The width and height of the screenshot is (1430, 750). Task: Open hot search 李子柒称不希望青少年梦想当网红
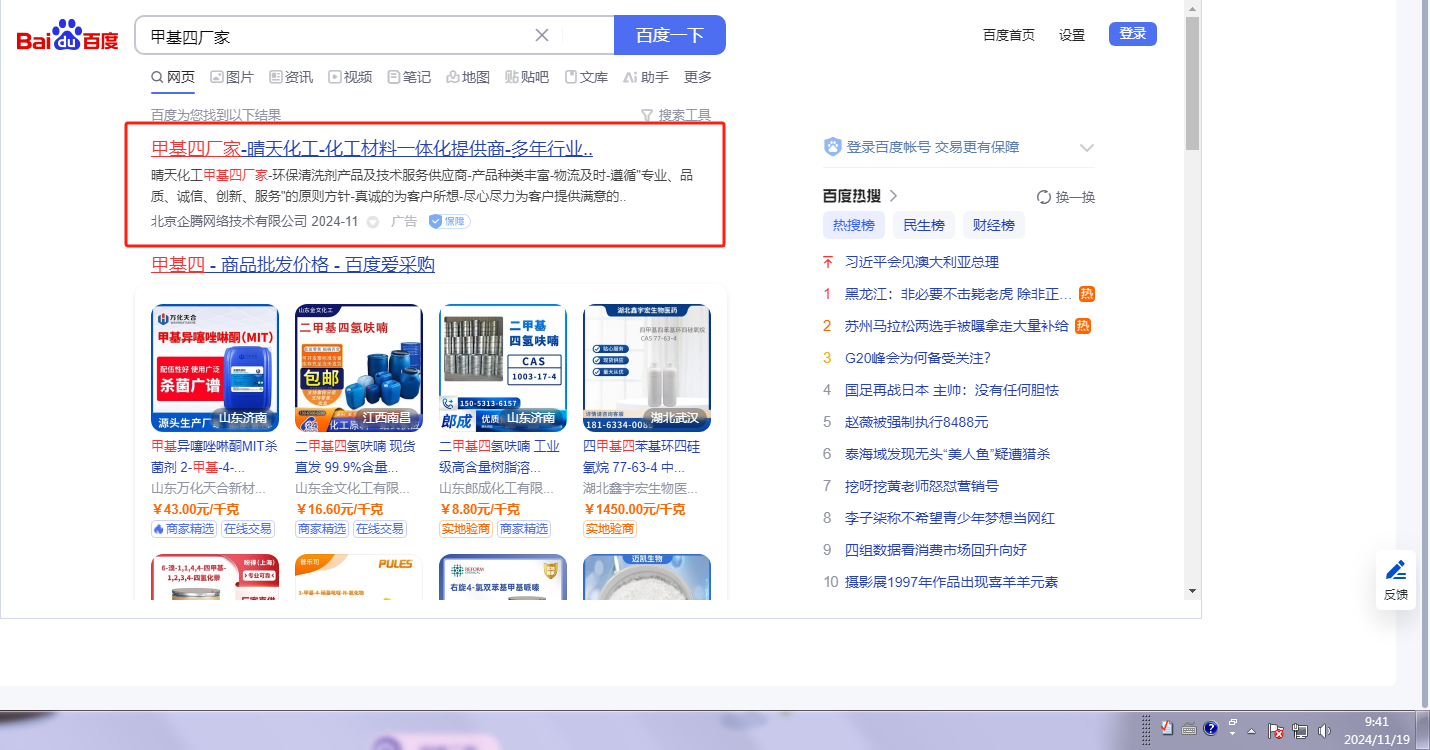pyautogui.click(x=950, y=518)
